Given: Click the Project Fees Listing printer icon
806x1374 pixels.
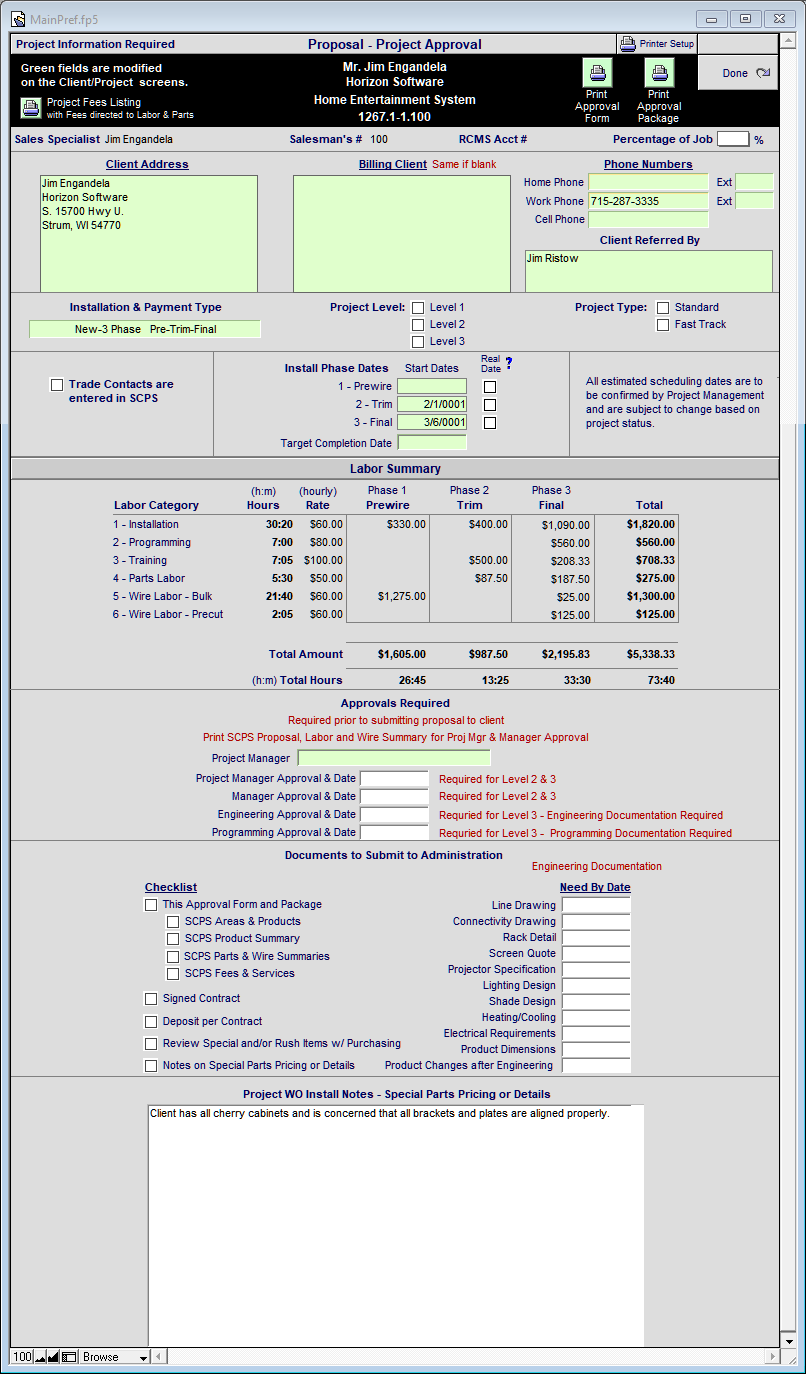Looking at the screenshot, I should (30, 108).
